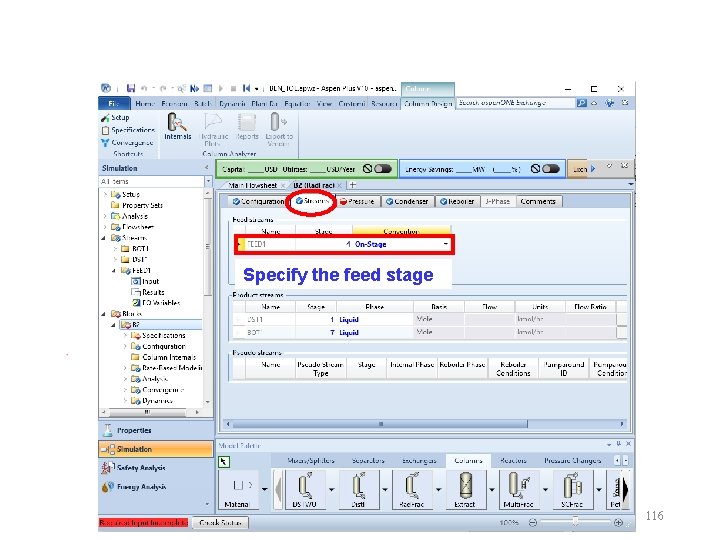The height and width of the screenshot is (540, 720).
Task: Toggle the Energy Savings switch
Action: tap(551, 169)
